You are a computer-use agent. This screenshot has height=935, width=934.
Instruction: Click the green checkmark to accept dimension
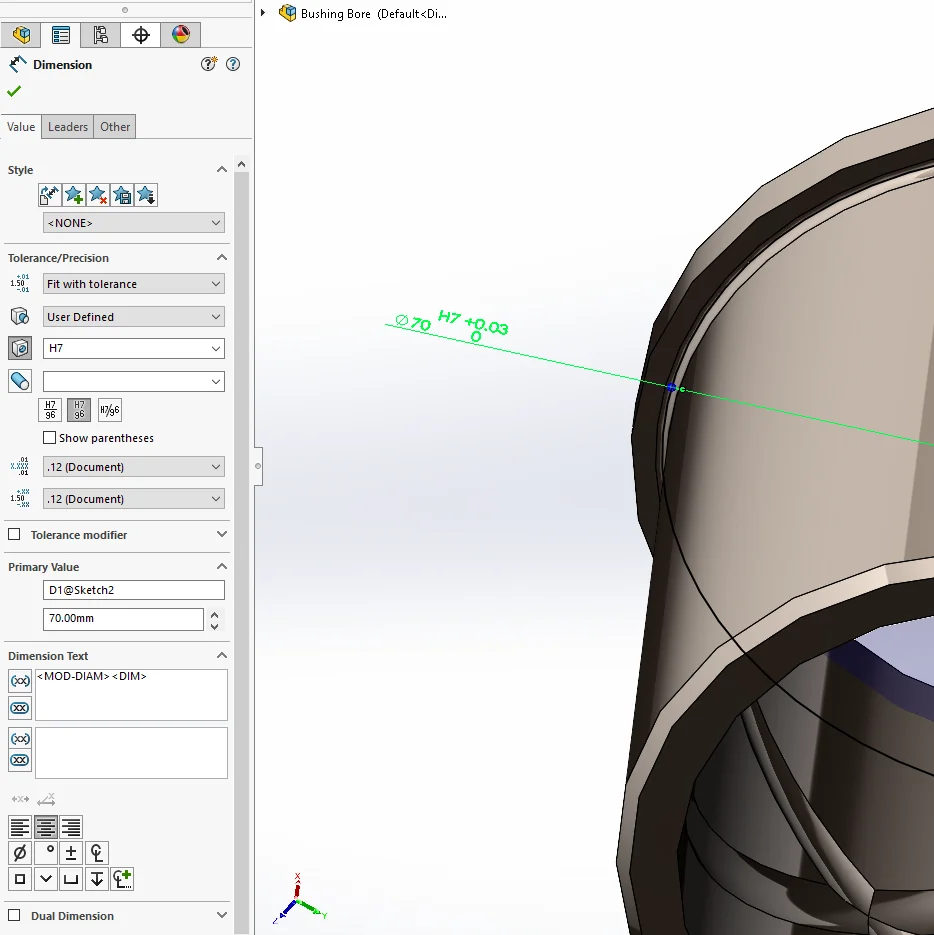[x=14, y=91]
